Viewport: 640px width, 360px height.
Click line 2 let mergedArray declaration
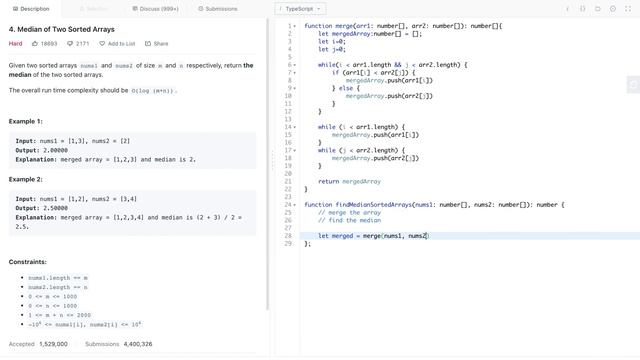pos(370,34)
